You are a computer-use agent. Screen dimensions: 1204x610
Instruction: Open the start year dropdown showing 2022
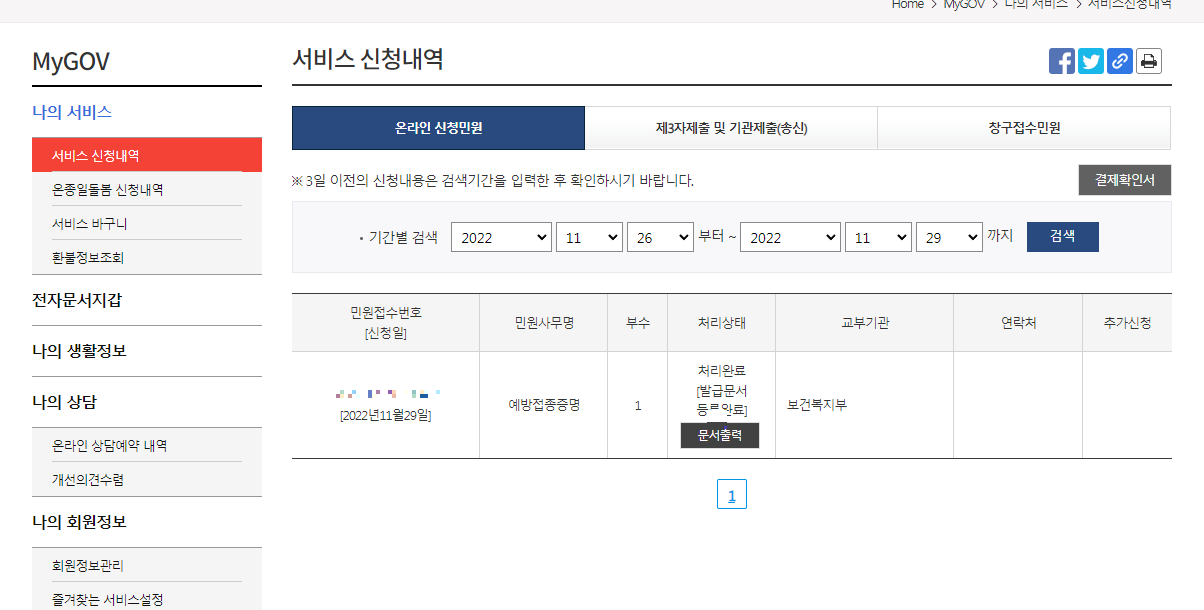501,237
